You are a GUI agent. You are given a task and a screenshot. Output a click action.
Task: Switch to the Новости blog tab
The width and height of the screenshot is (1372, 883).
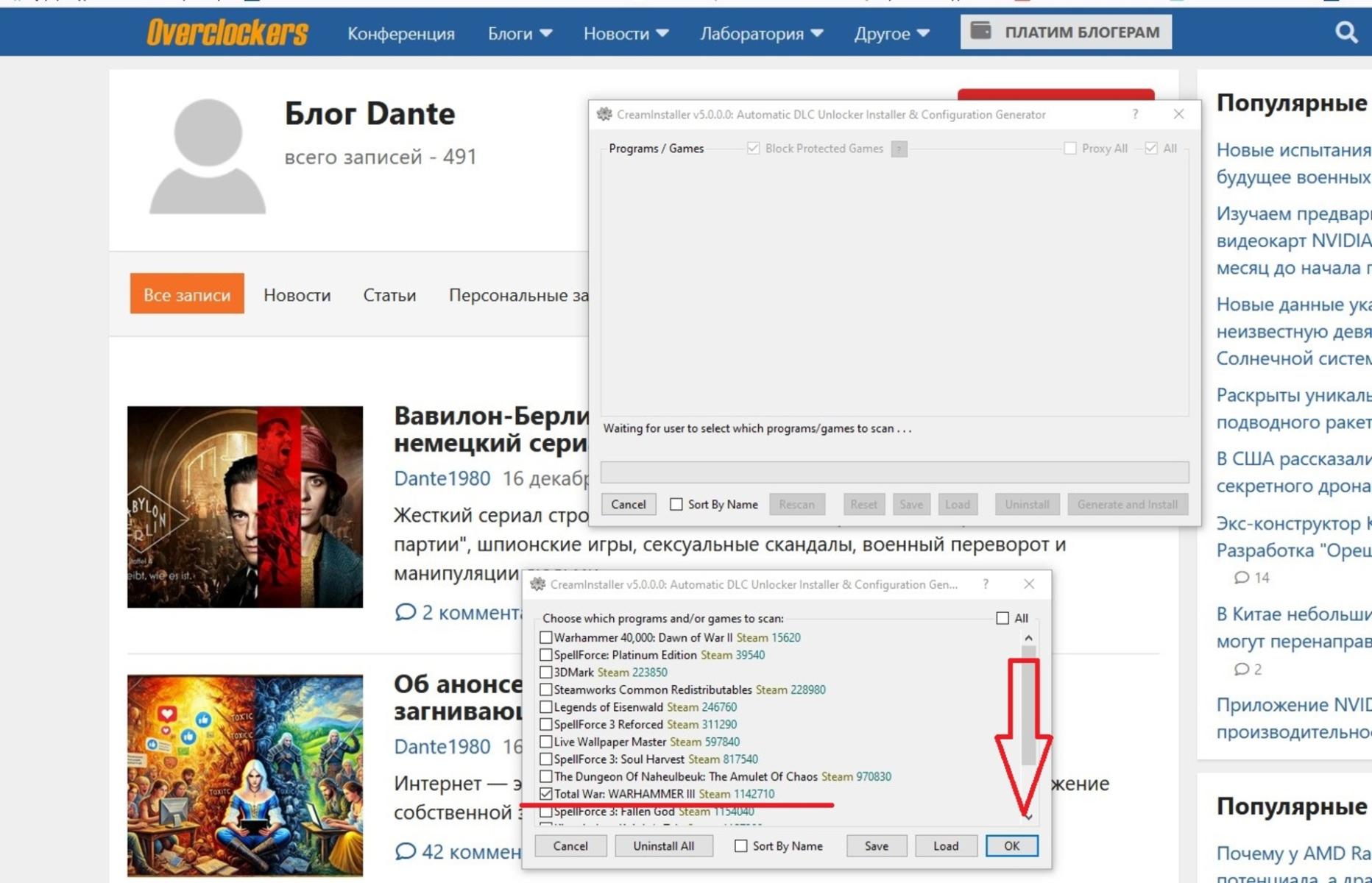[297, 295]
